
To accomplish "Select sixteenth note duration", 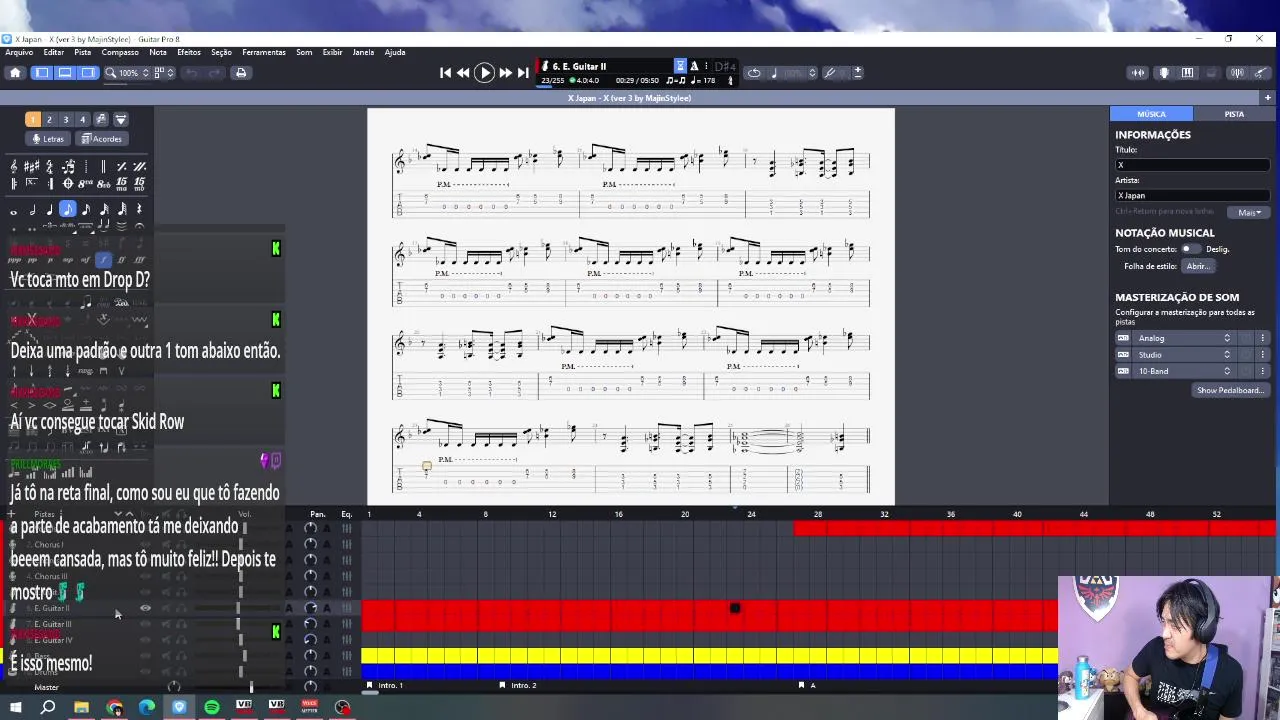I will 86,209.
